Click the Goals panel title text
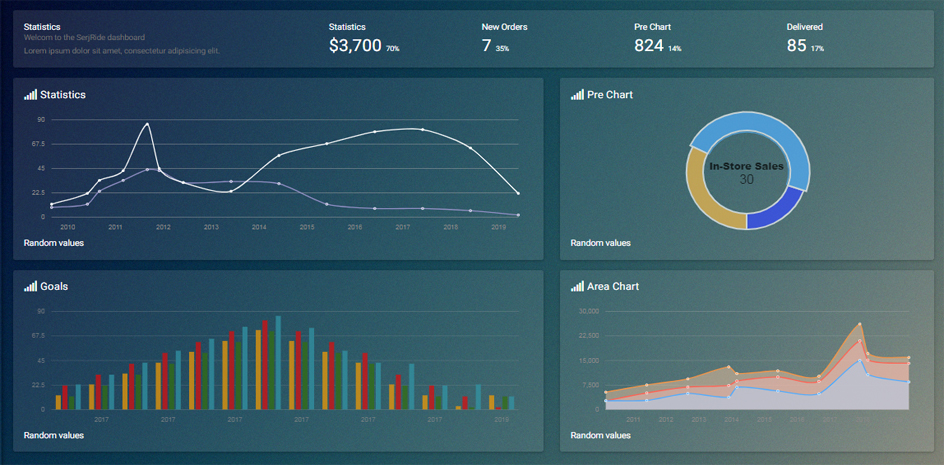Image resolution: width=944 pixels, height=465 pixels. [x=54, y=286]
